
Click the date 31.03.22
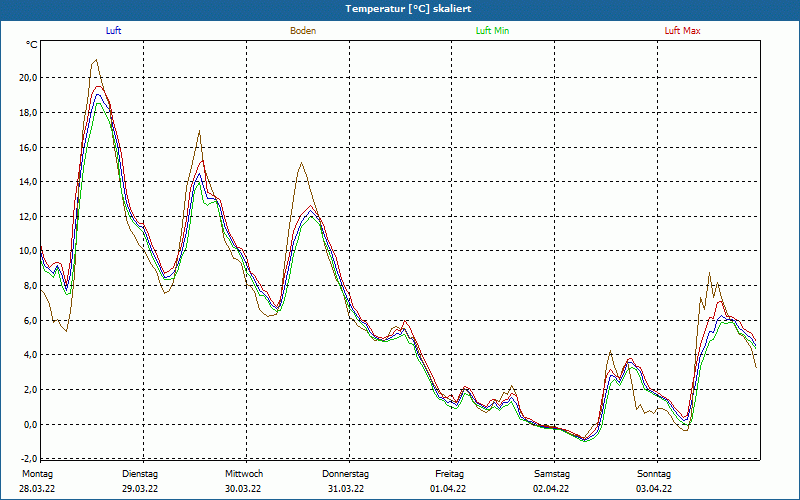coord(346,489)
